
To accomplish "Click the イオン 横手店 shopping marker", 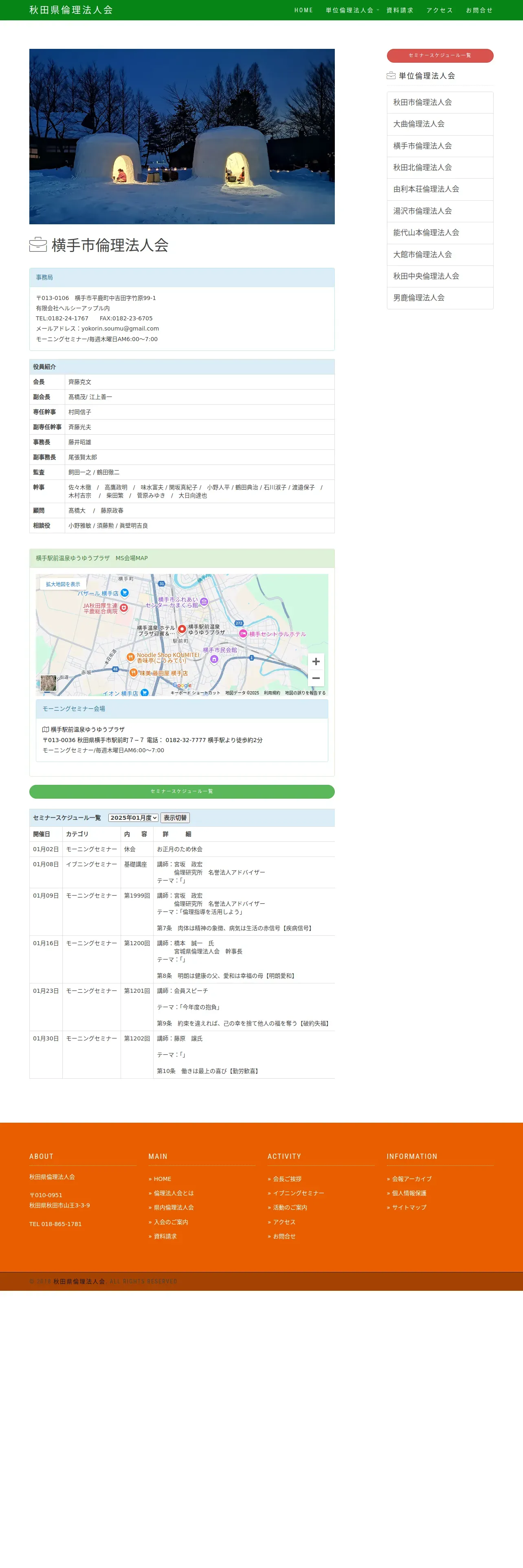I will pyautogui.click(x=144, y=693).
